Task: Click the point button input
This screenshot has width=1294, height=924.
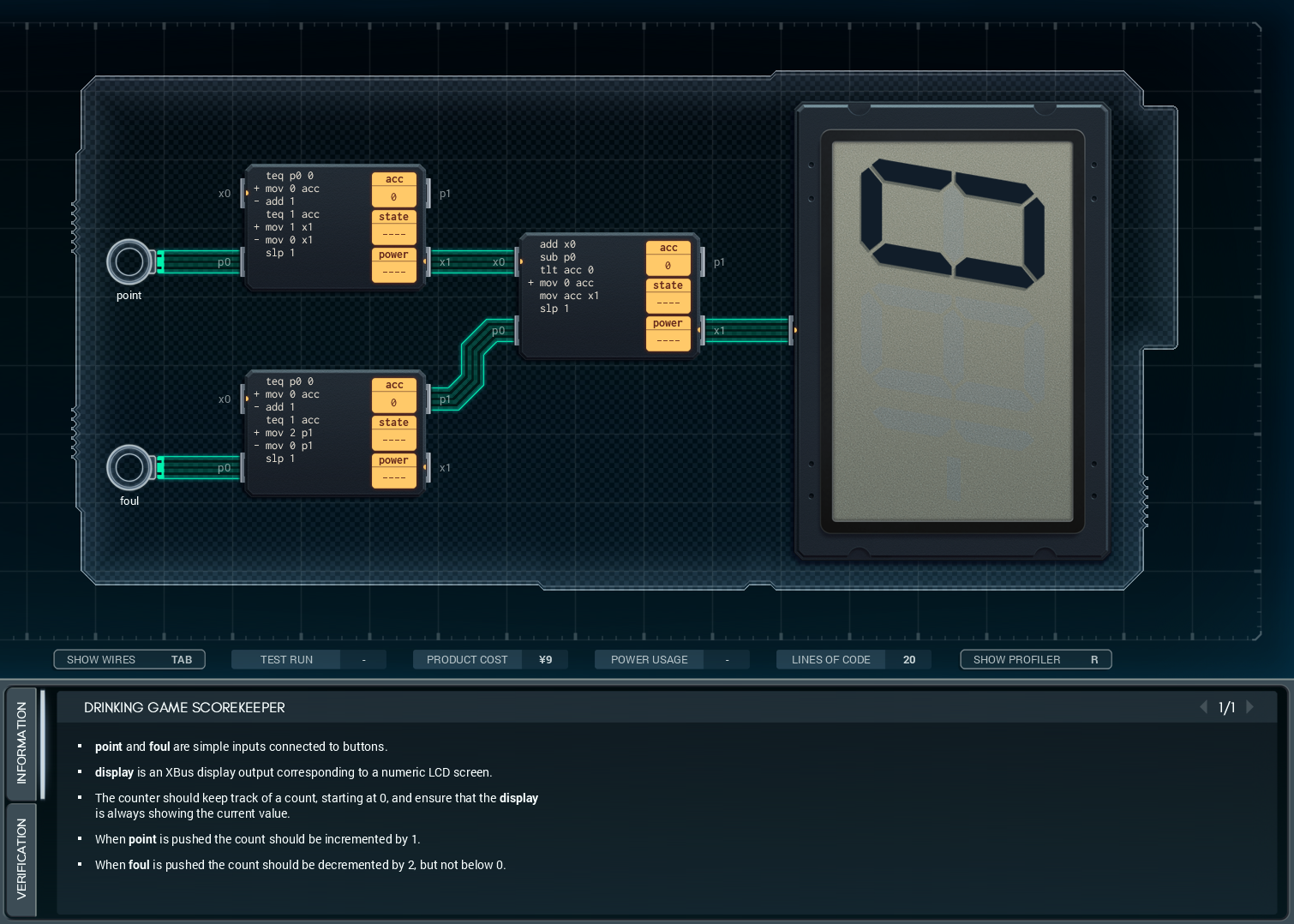Action: [129, 261]
